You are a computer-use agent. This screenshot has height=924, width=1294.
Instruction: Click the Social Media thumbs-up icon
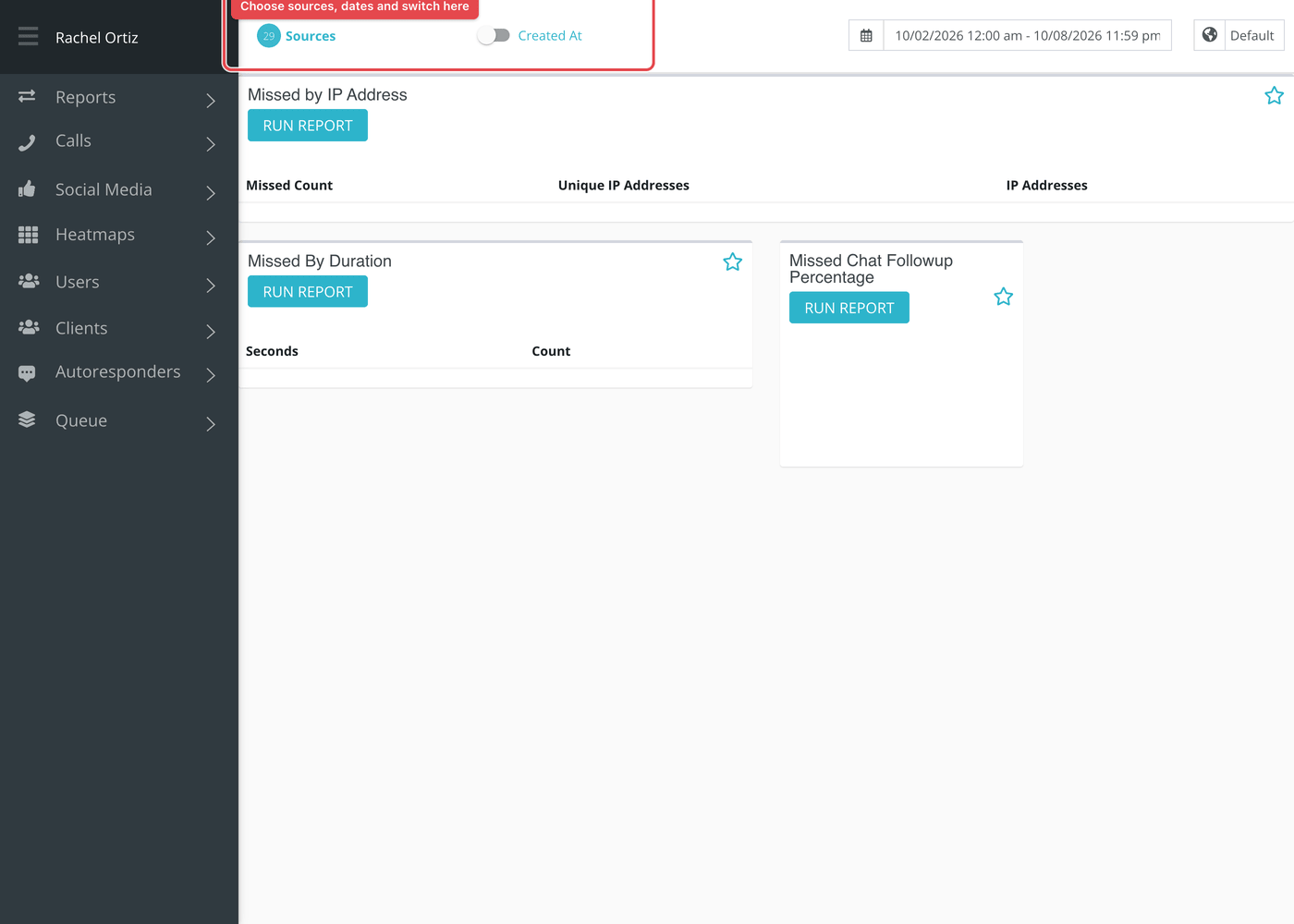[x=27, y=189]
